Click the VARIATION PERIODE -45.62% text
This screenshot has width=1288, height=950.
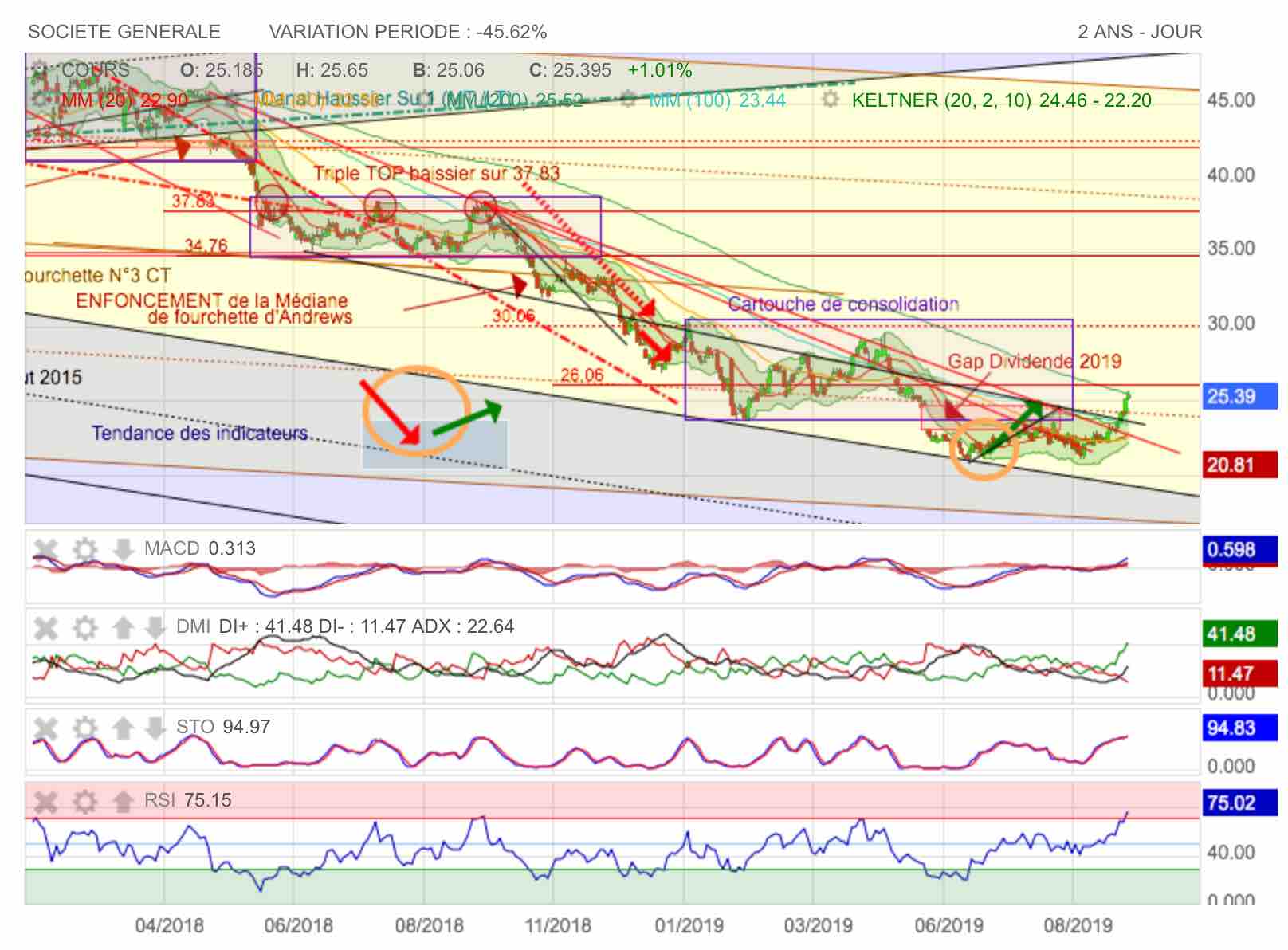click(408, 32)
